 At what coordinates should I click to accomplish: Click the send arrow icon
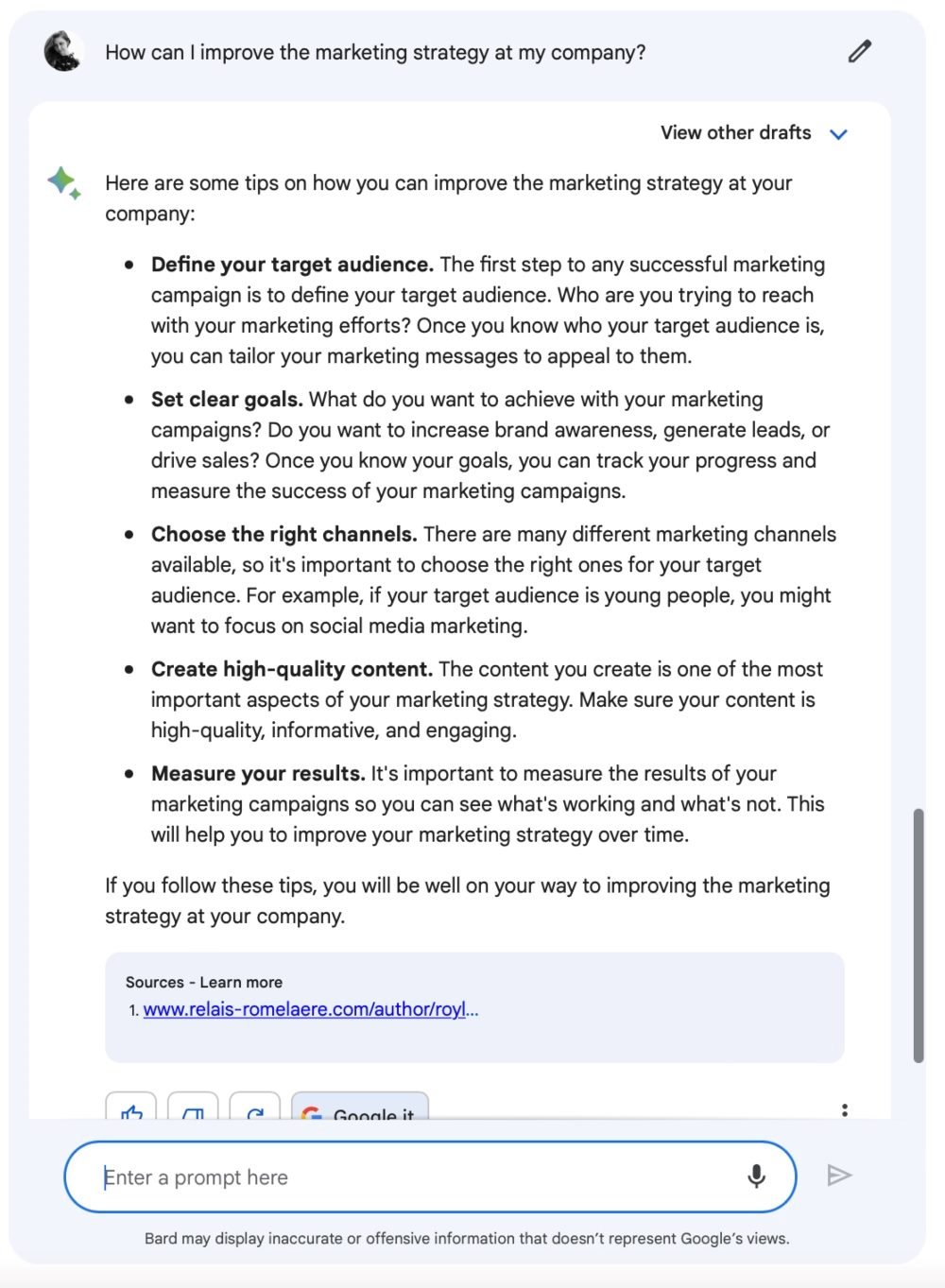[839, 1176]
